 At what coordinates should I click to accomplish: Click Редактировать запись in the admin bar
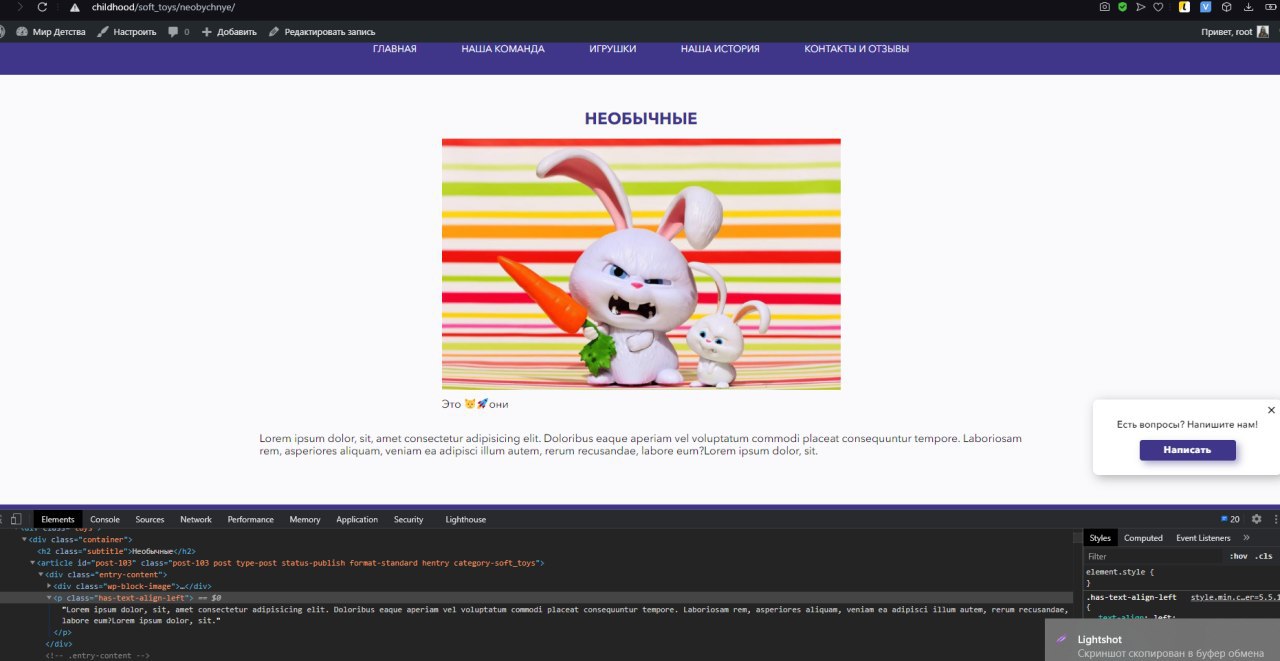[321, 32]
